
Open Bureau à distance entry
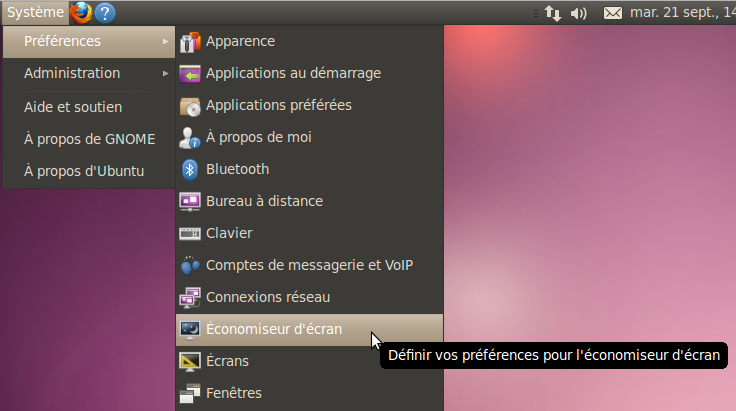click(x=309, y=201)
